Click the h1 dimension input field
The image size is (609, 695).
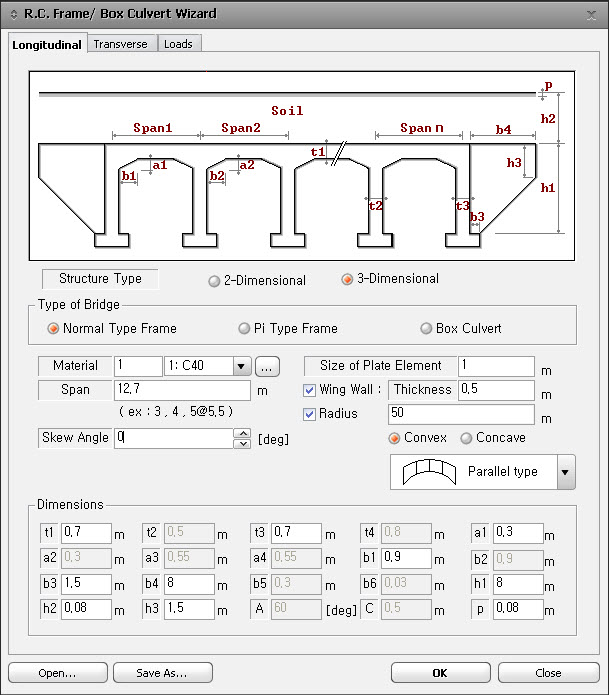517,584
